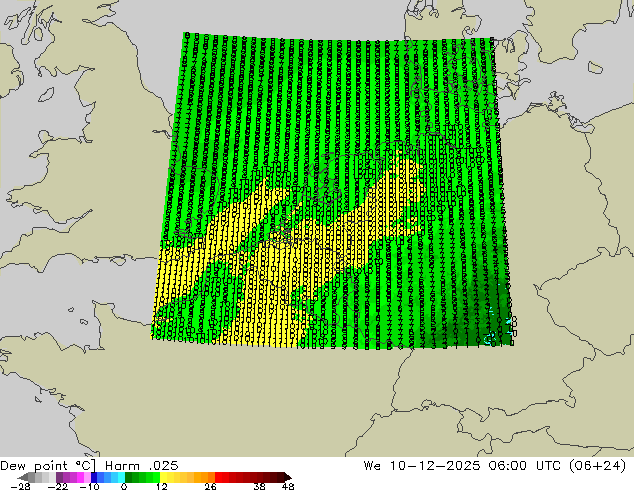The width and height of the screenshot is (634, 490).
Task: Click the 38 legend label
Action: (x=260, y=486)
